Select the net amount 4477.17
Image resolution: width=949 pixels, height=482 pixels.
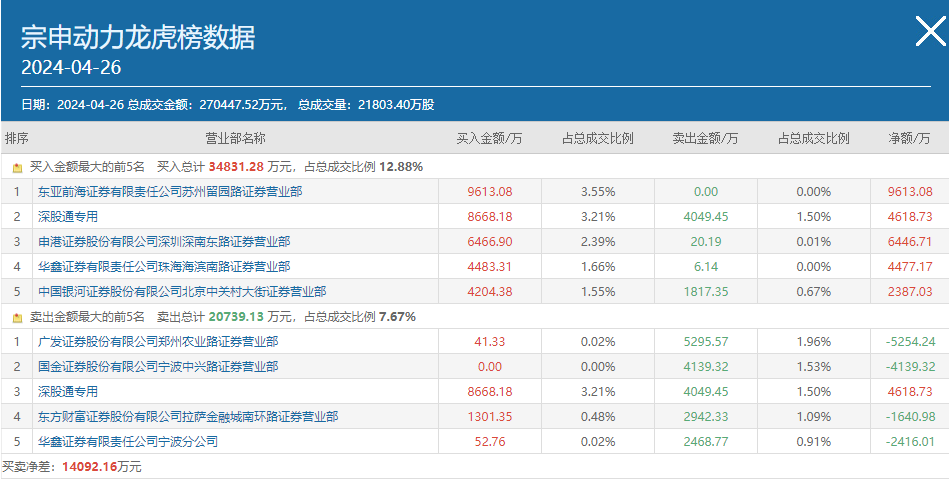(x=910, y=266)
